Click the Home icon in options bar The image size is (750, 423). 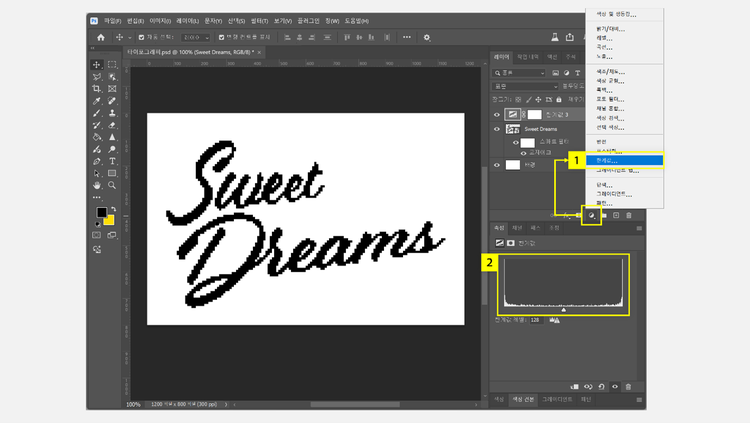pyautogui.click(x=101, y=38)
